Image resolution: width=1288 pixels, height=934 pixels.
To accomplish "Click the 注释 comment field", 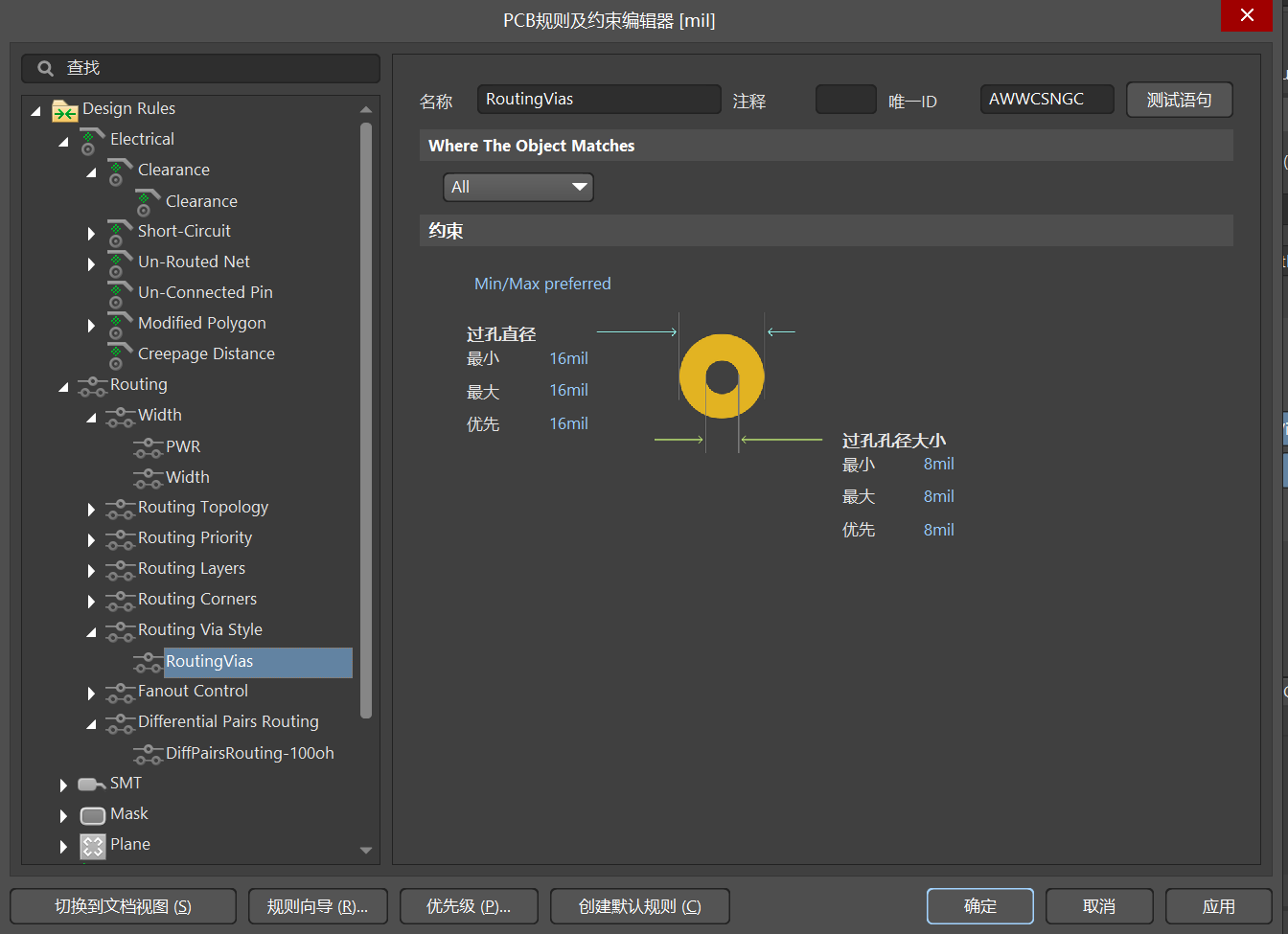I will (x=846, y=100).
